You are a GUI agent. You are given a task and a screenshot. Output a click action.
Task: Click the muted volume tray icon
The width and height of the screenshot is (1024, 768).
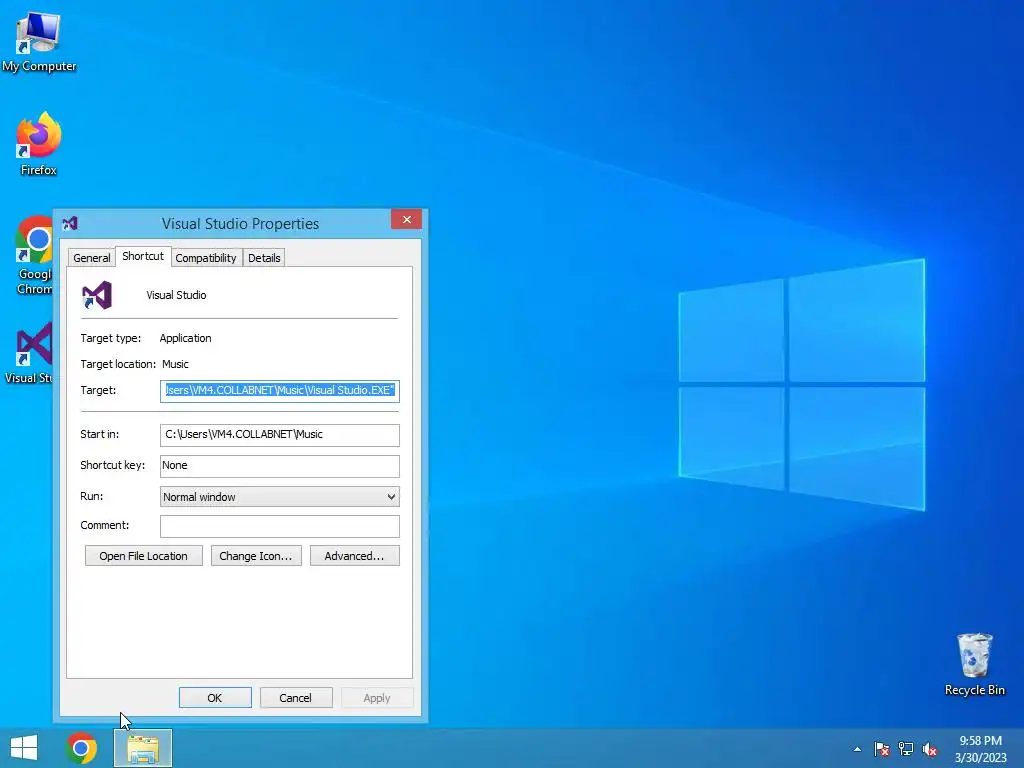(930, 749)
